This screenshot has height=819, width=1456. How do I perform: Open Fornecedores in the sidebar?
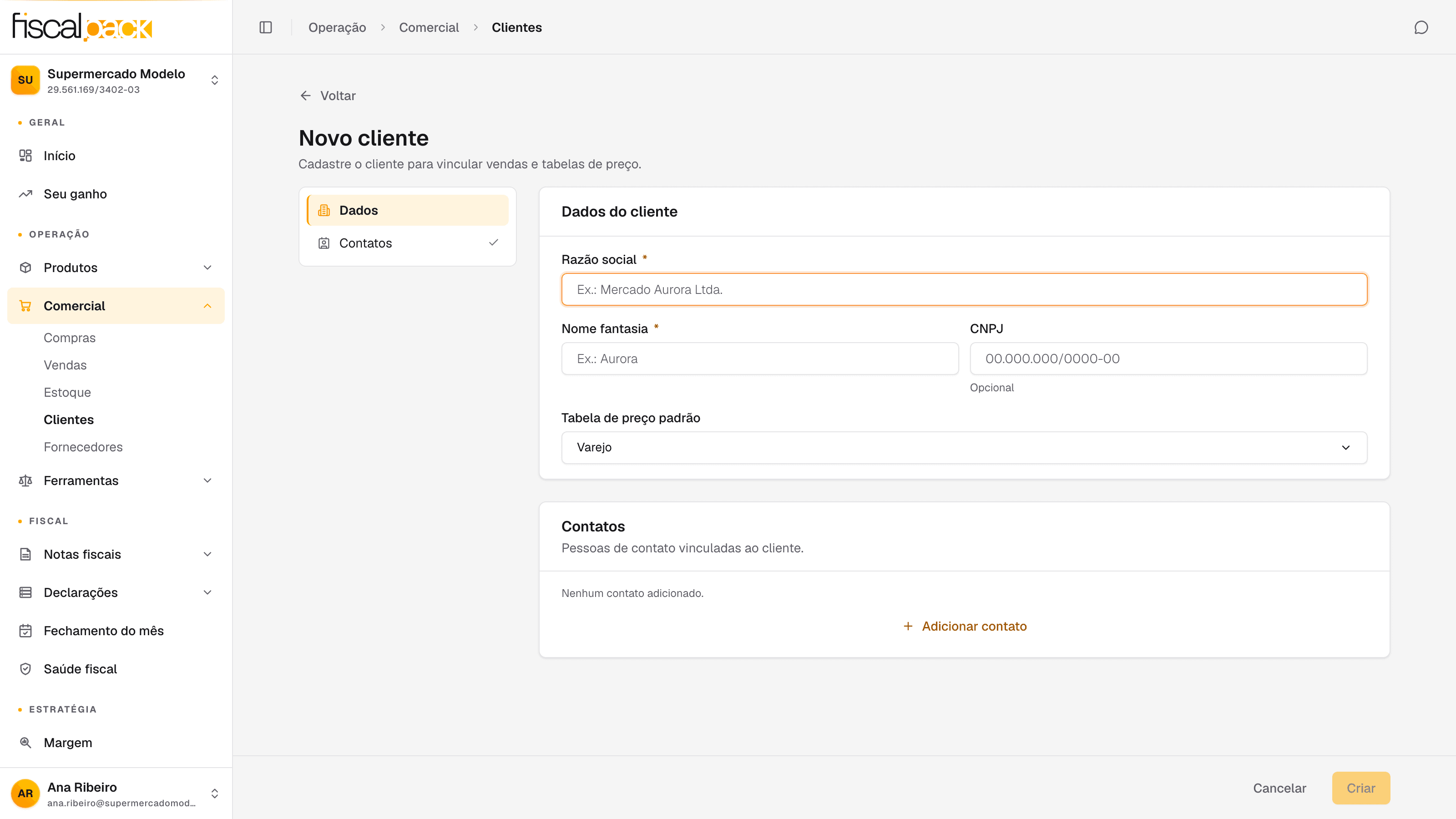click(x=83, y=446)
